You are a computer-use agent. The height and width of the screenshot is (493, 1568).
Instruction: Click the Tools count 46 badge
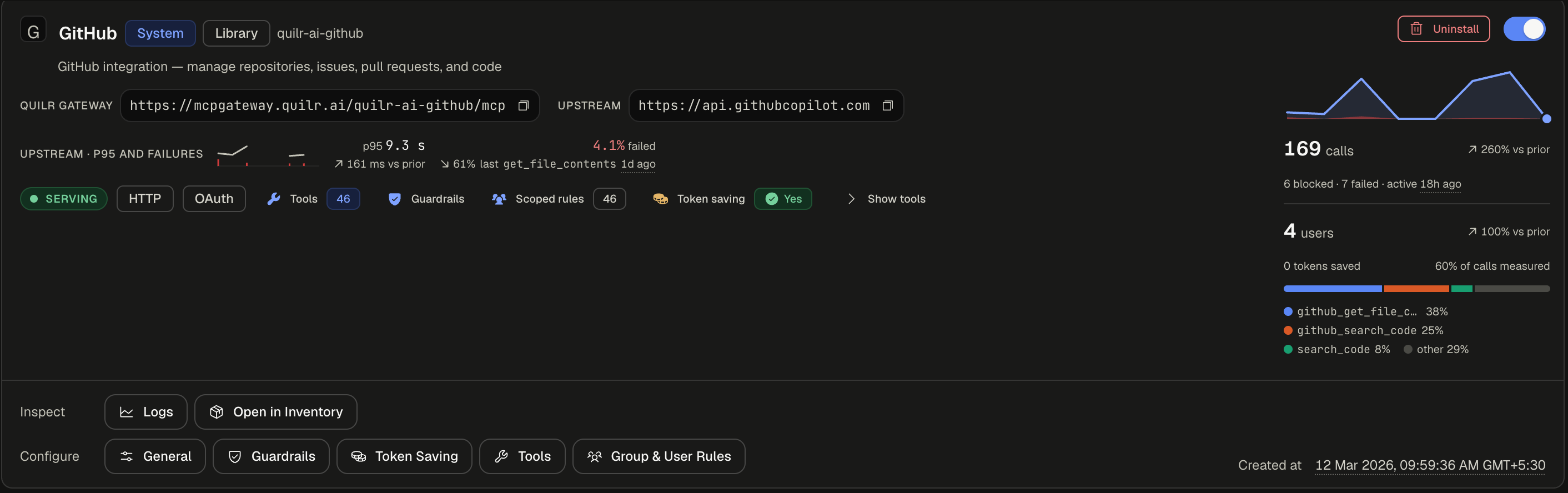point(343,199)
